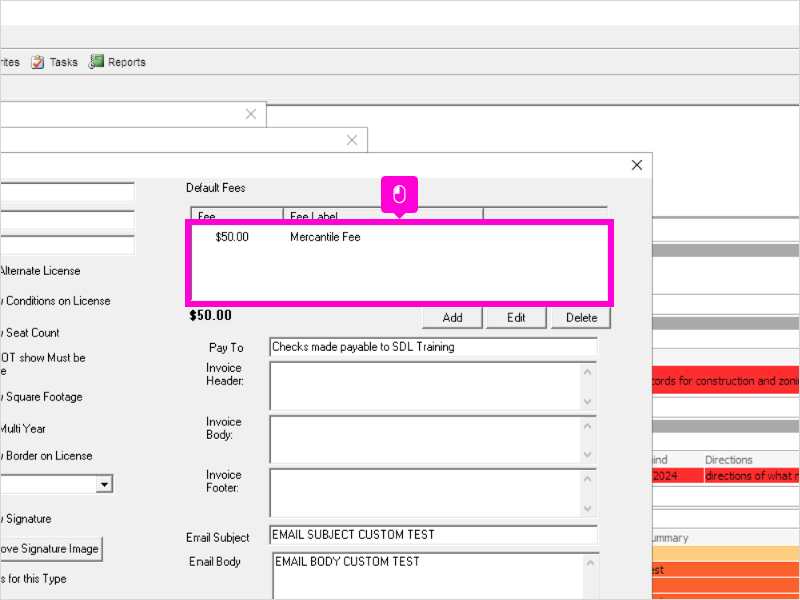Click the Signature Image button
This screenshot has height=600, width=800.
[51, 549]
